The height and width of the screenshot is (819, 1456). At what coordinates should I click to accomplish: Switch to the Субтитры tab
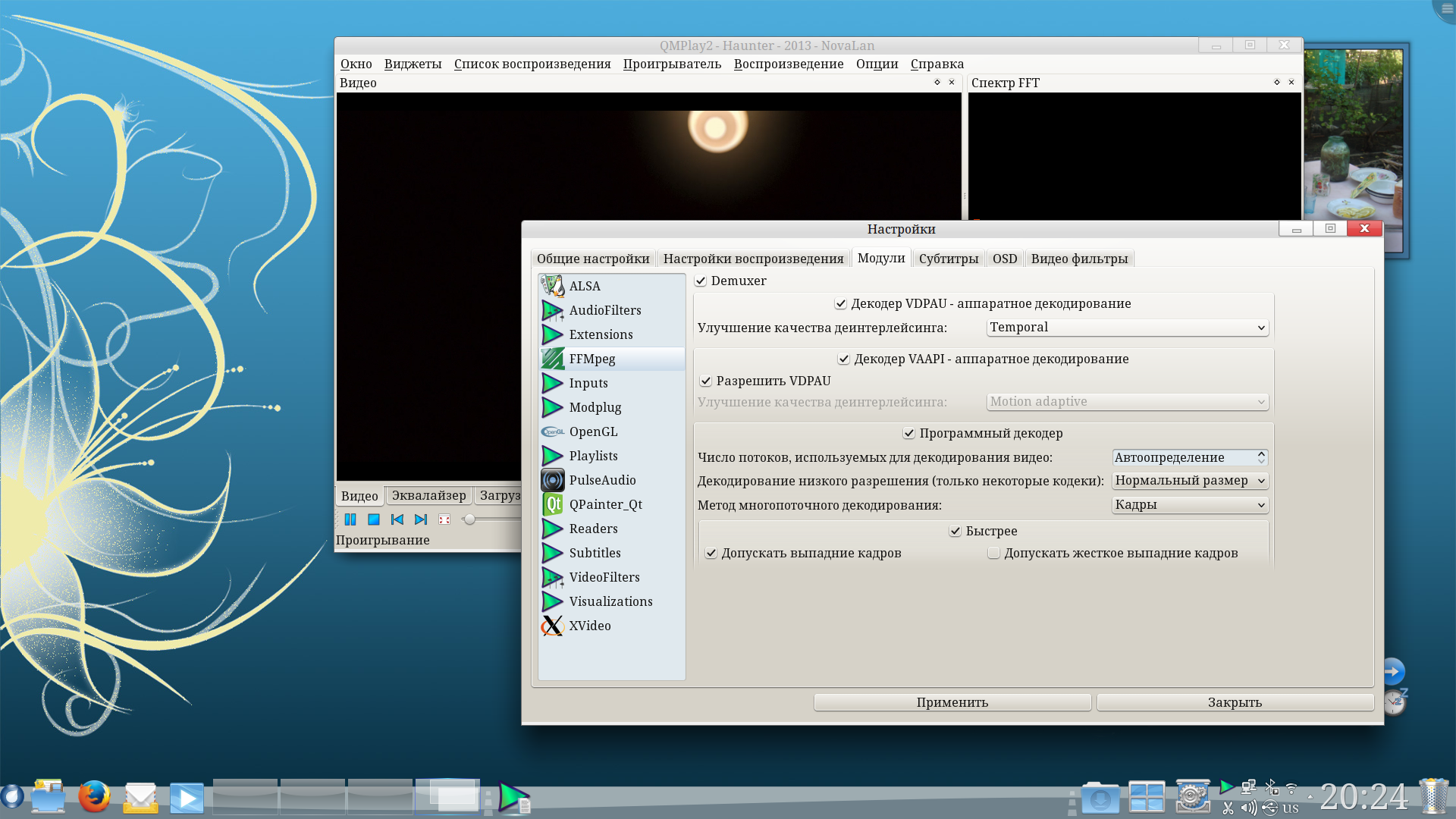click(948, 259)
